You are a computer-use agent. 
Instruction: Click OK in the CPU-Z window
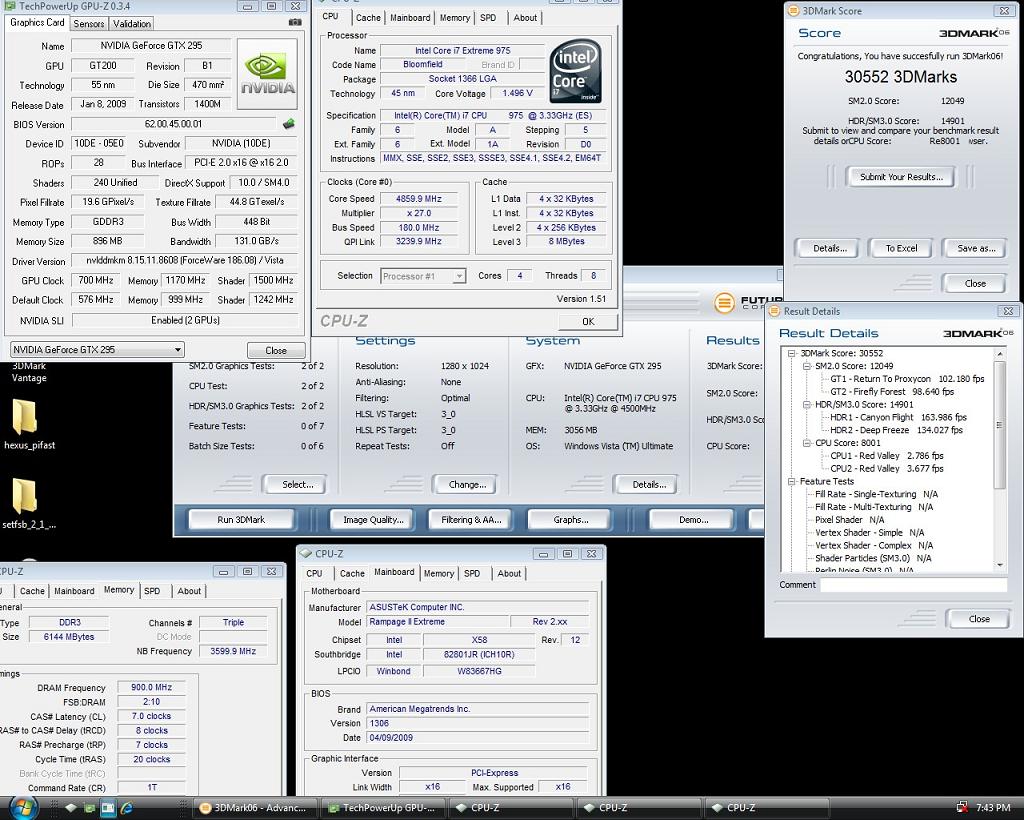point(588,321)
